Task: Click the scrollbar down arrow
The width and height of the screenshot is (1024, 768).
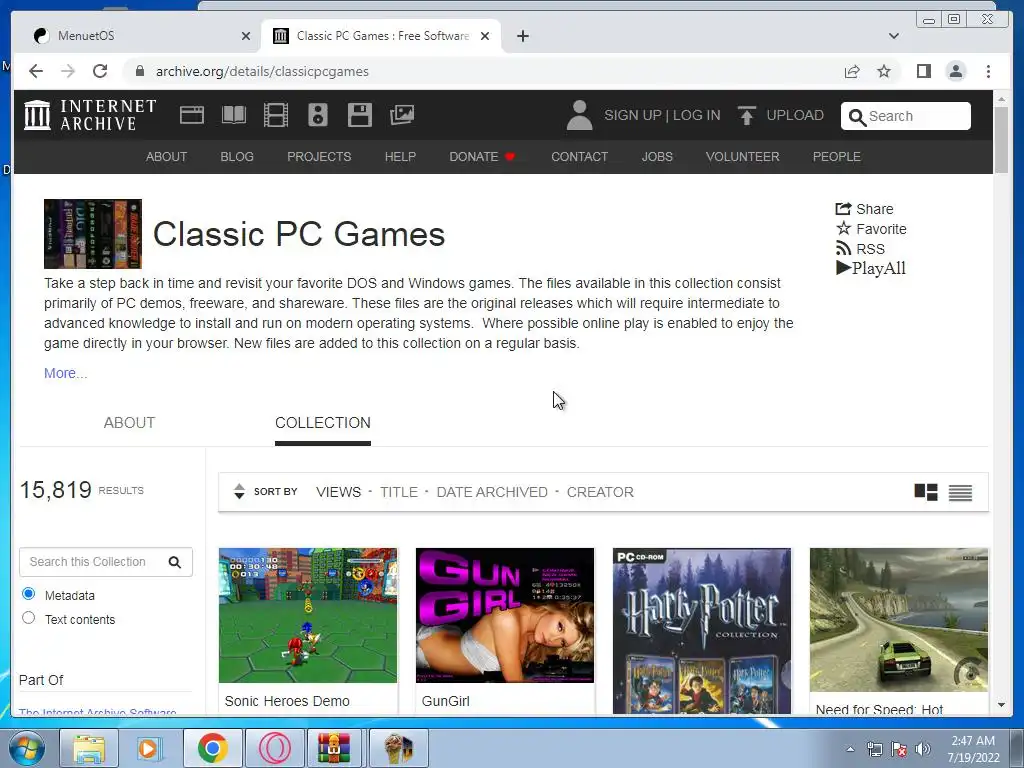Action: 1002,705
